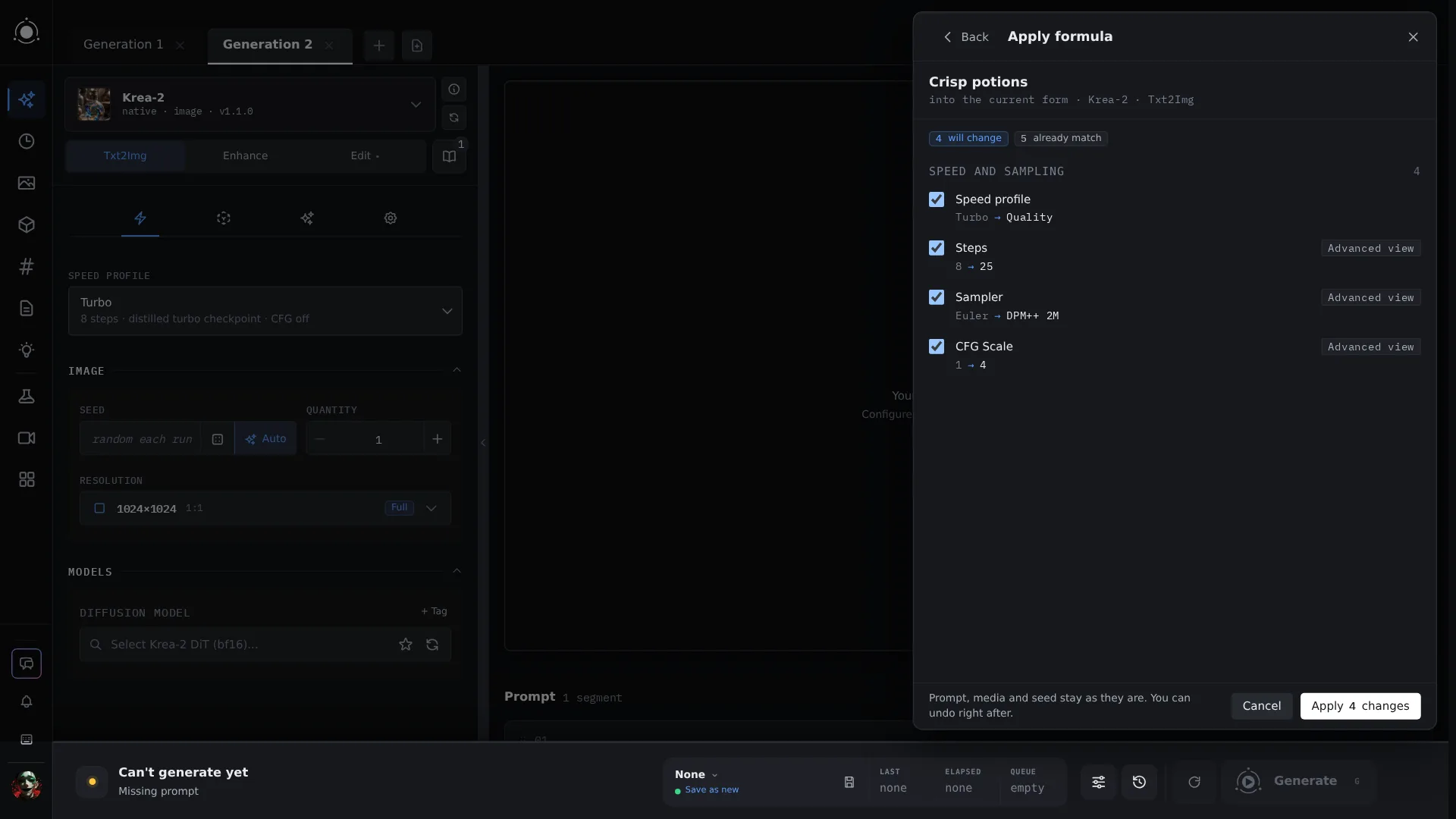Open the document sidebar icon
1456x819 pixels.
(x=27, y=309)
